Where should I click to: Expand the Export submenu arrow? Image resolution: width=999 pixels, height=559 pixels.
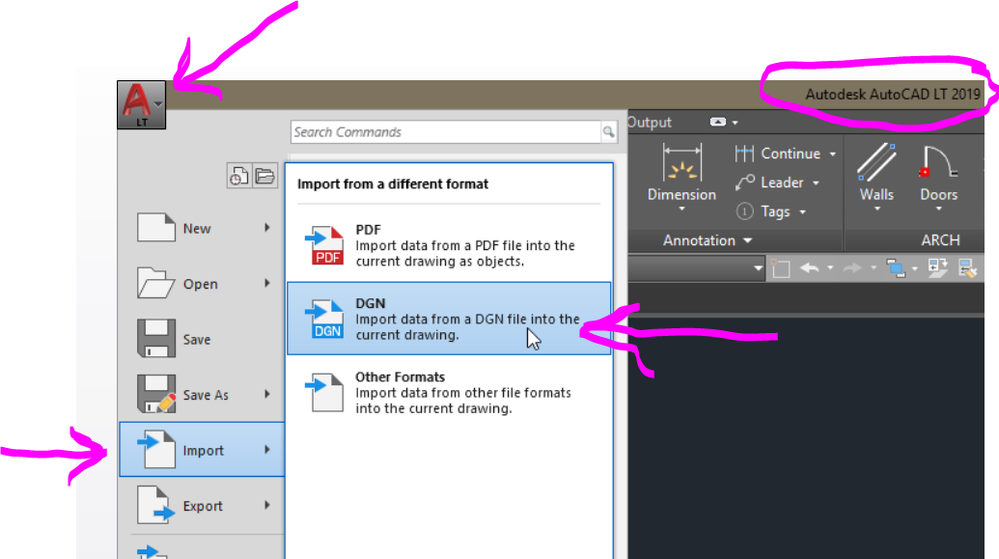268,505
